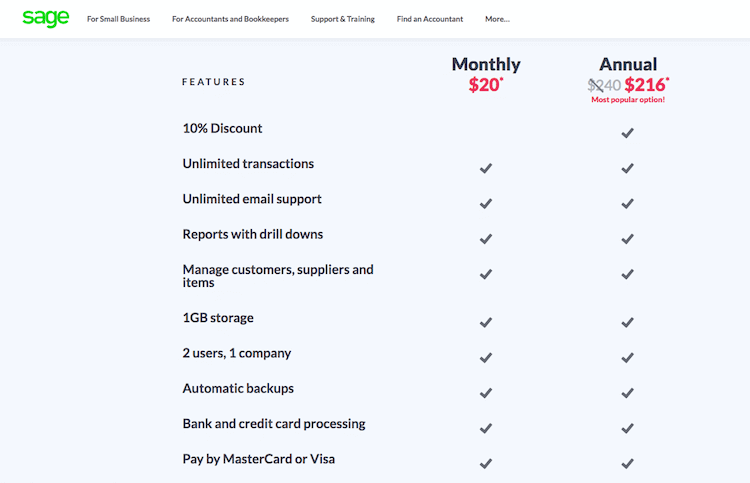The image size is (750, 483).
Task: Click Annual checkmark for Unlimited email support
Action: click(x=627, y=203)
